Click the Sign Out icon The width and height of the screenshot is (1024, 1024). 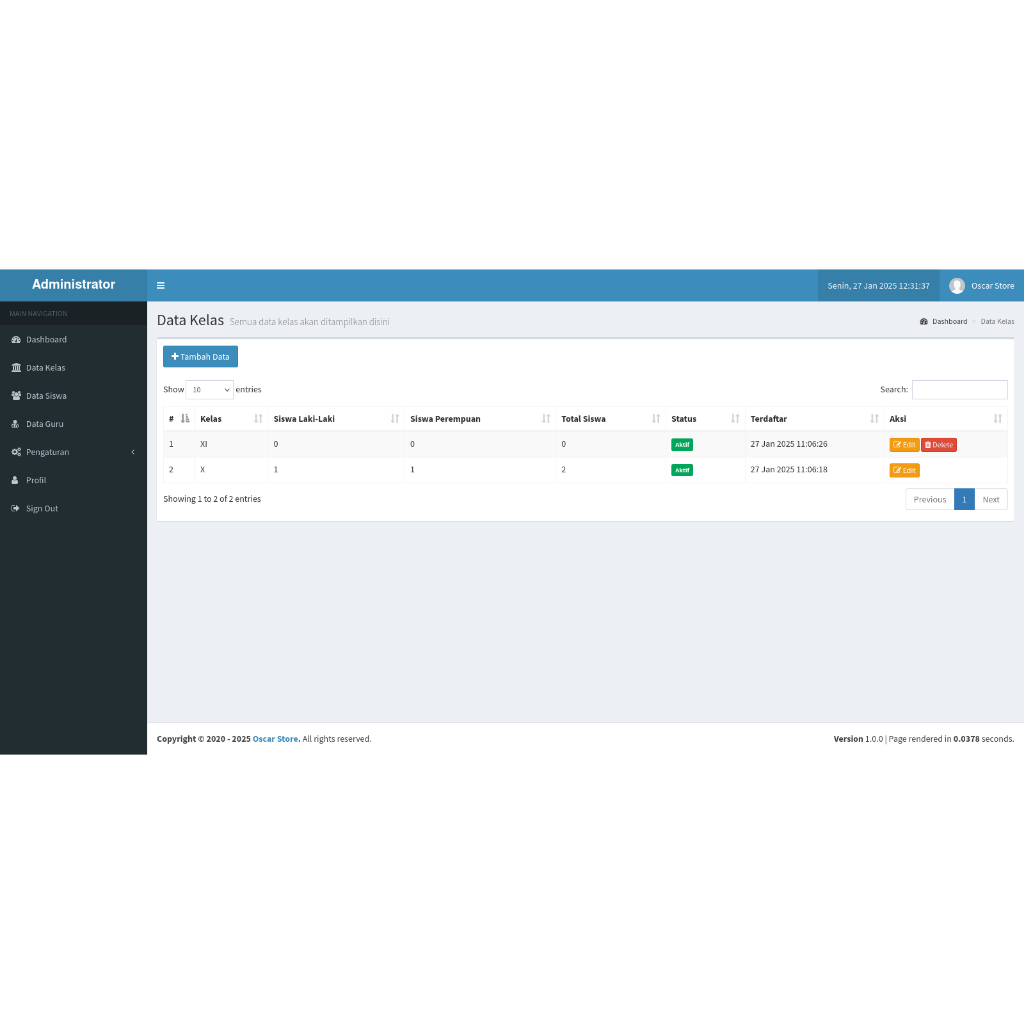[x=16, y=509]
